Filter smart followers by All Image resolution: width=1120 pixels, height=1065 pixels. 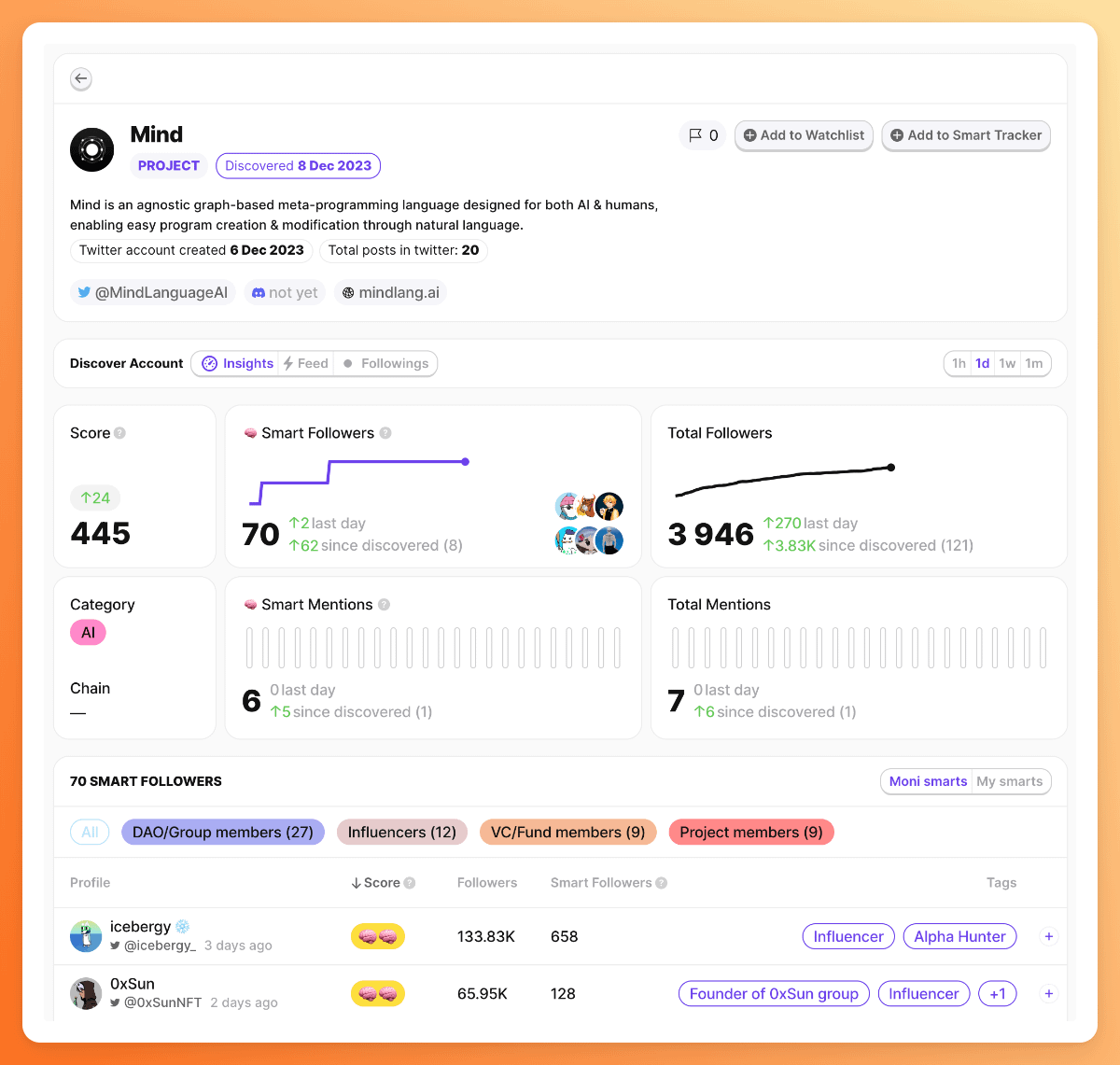point(90,832)
